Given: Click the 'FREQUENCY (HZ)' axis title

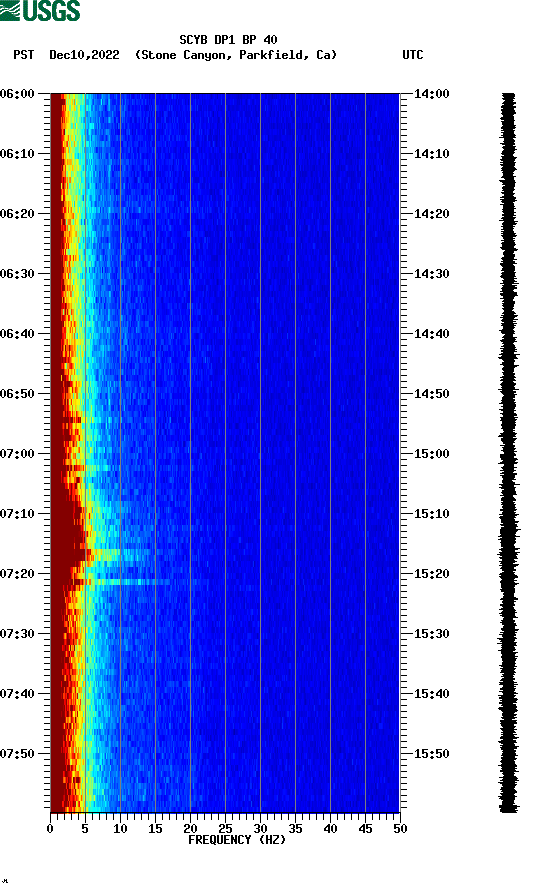Looking at the screenshot, I should 237,840.
